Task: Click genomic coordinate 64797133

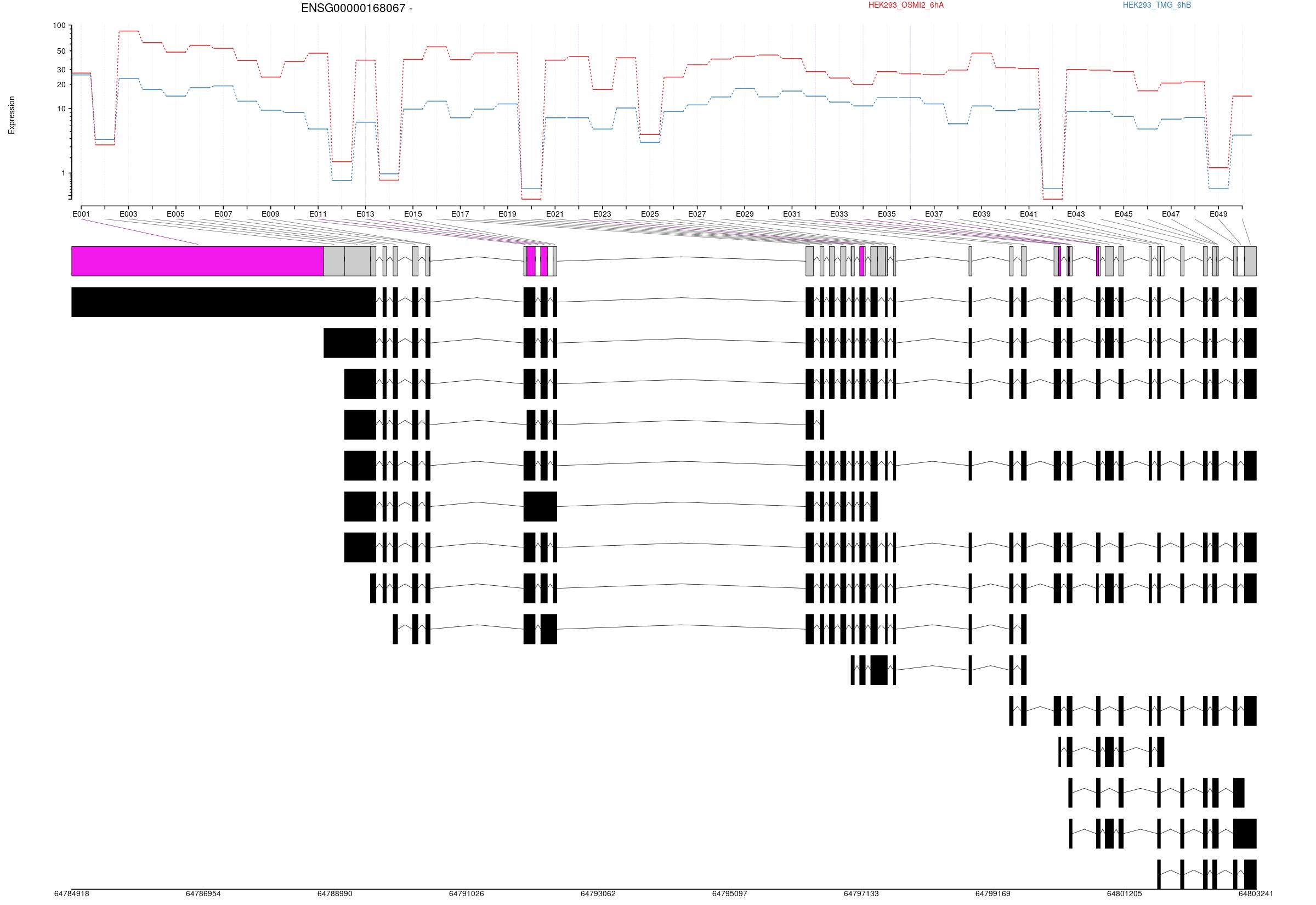Action: coord(861,893)
